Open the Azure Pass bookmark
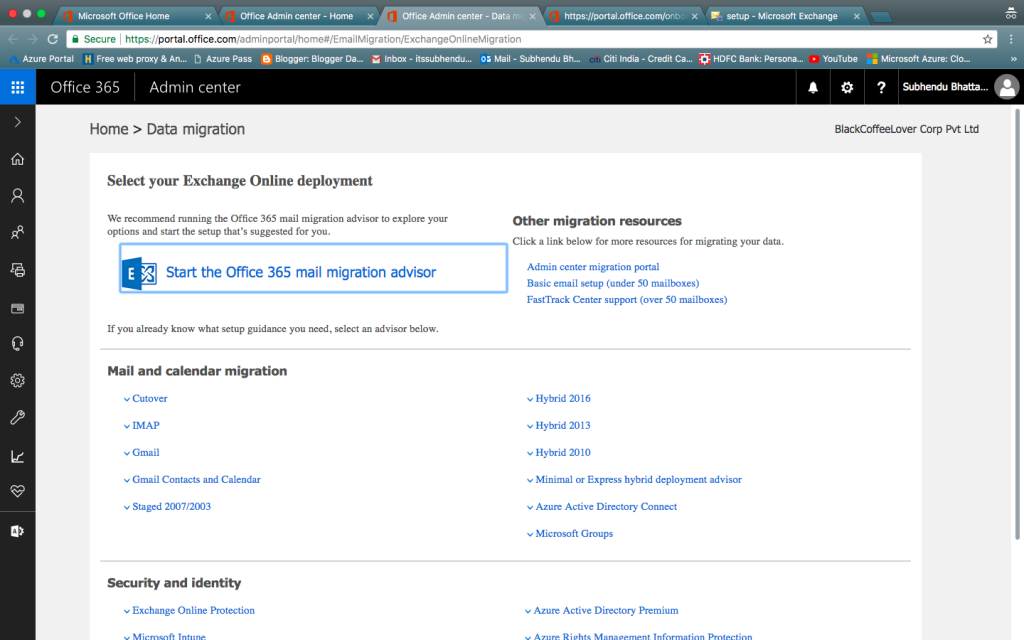The height and width of the screenshot is (640, 1024). coord(223,59)
